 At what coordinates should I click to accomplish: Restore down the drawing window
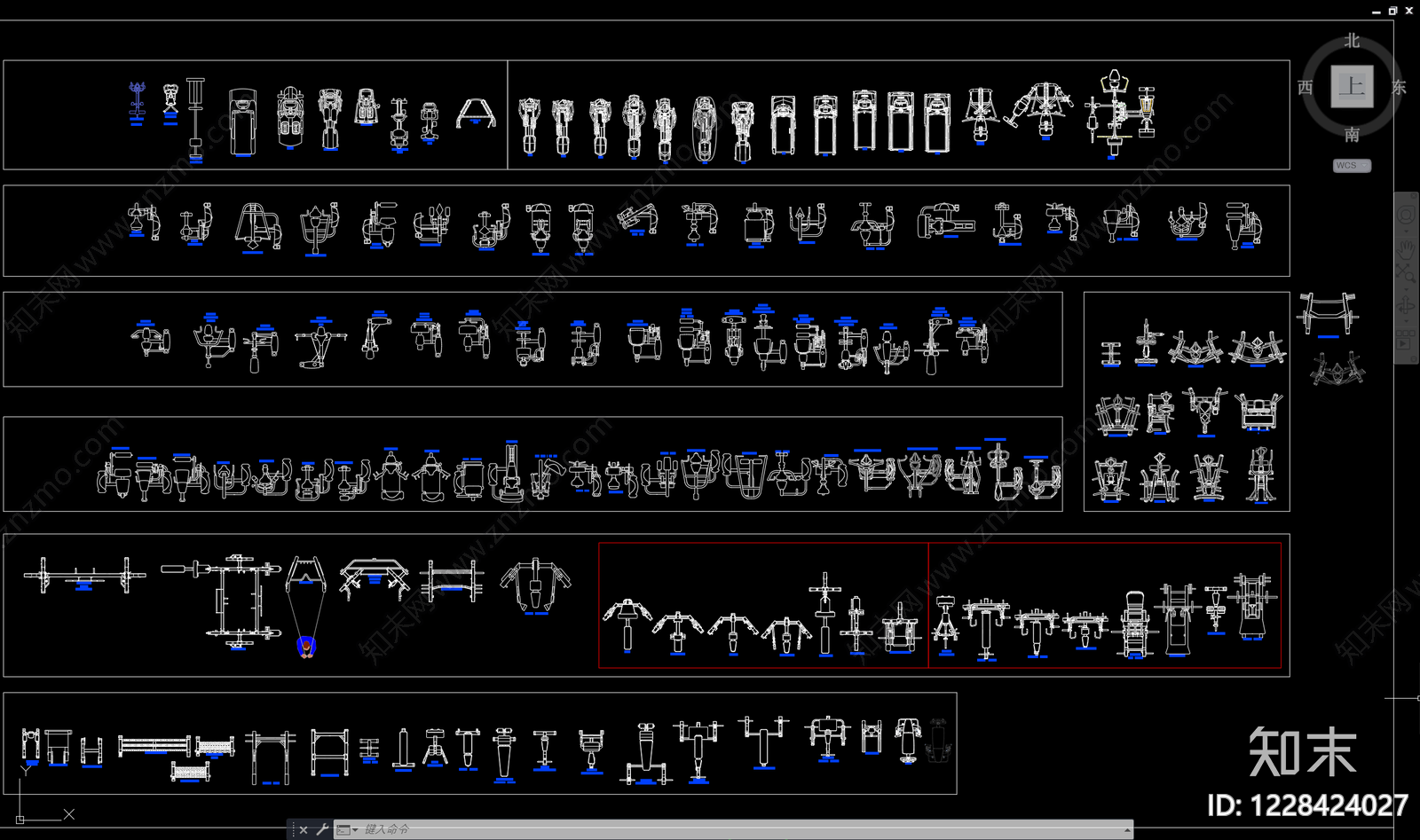[x=1392, y=11]
